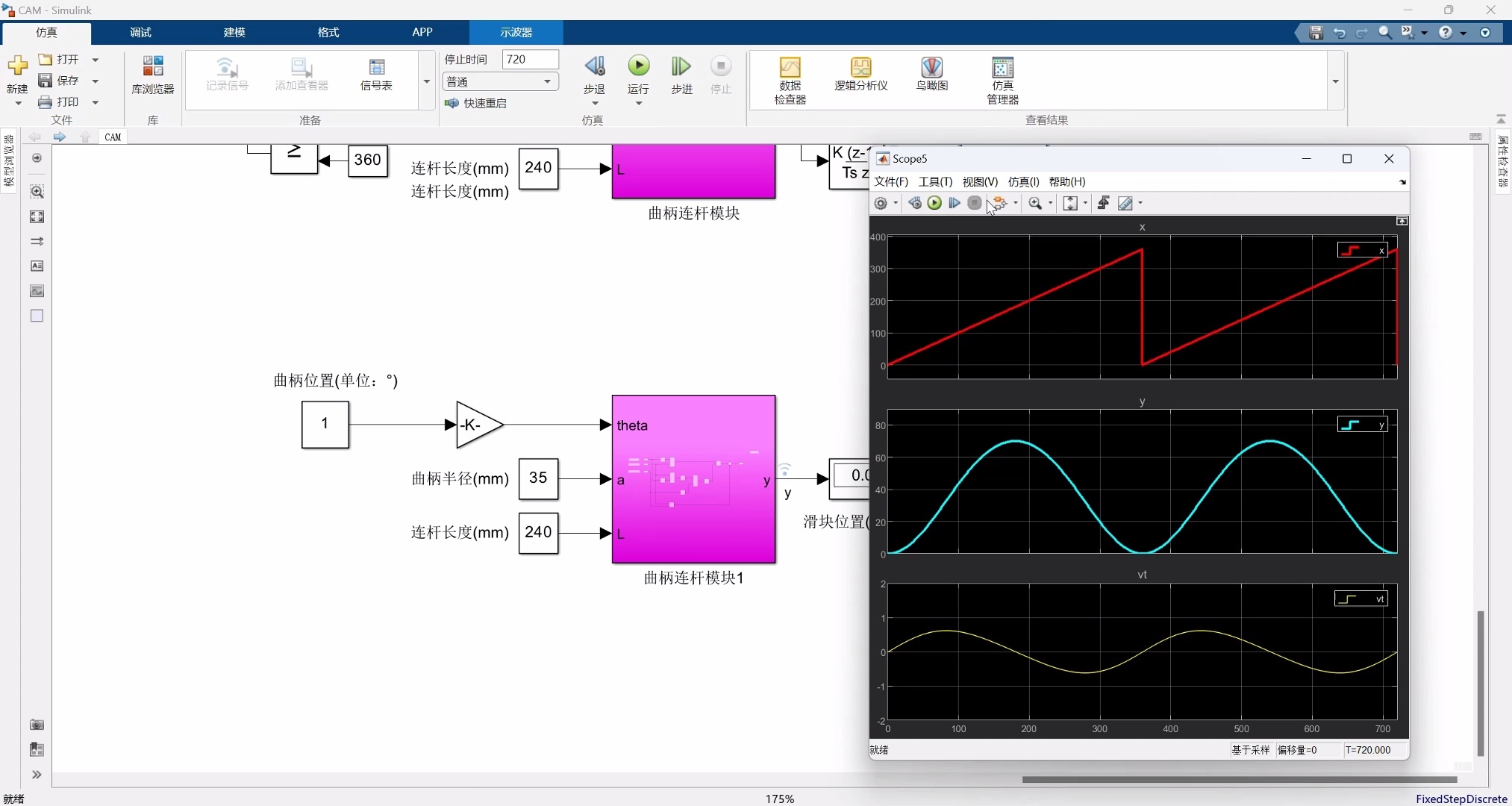This screenshot has width=1512, height=806.
Task: Expand the 查看结果 gallery arrow
Action: [1335, 81]
